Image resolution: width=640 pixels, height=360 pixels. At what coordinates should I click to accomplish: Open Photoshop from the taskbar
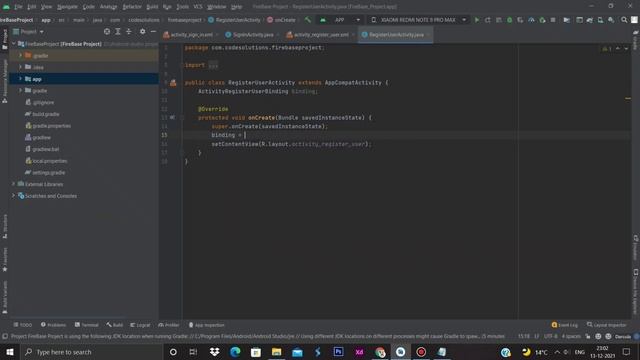point(338,352)
